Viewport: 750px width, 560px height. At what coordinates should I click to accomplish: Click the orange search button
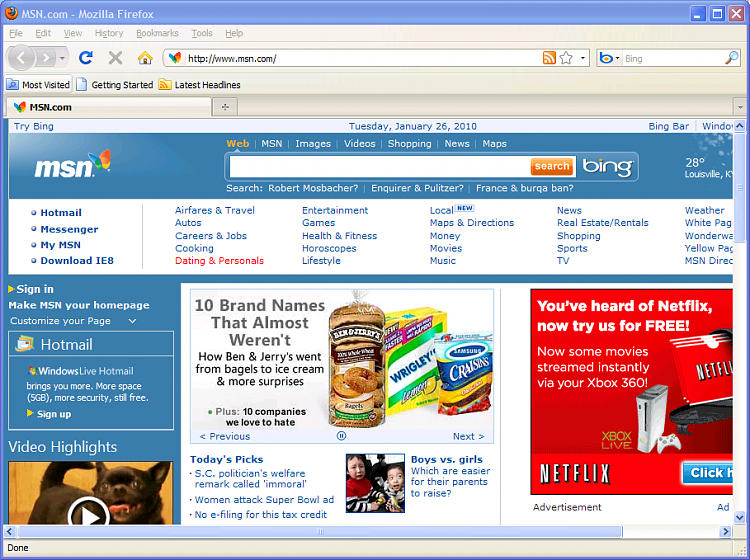point(552,166)
